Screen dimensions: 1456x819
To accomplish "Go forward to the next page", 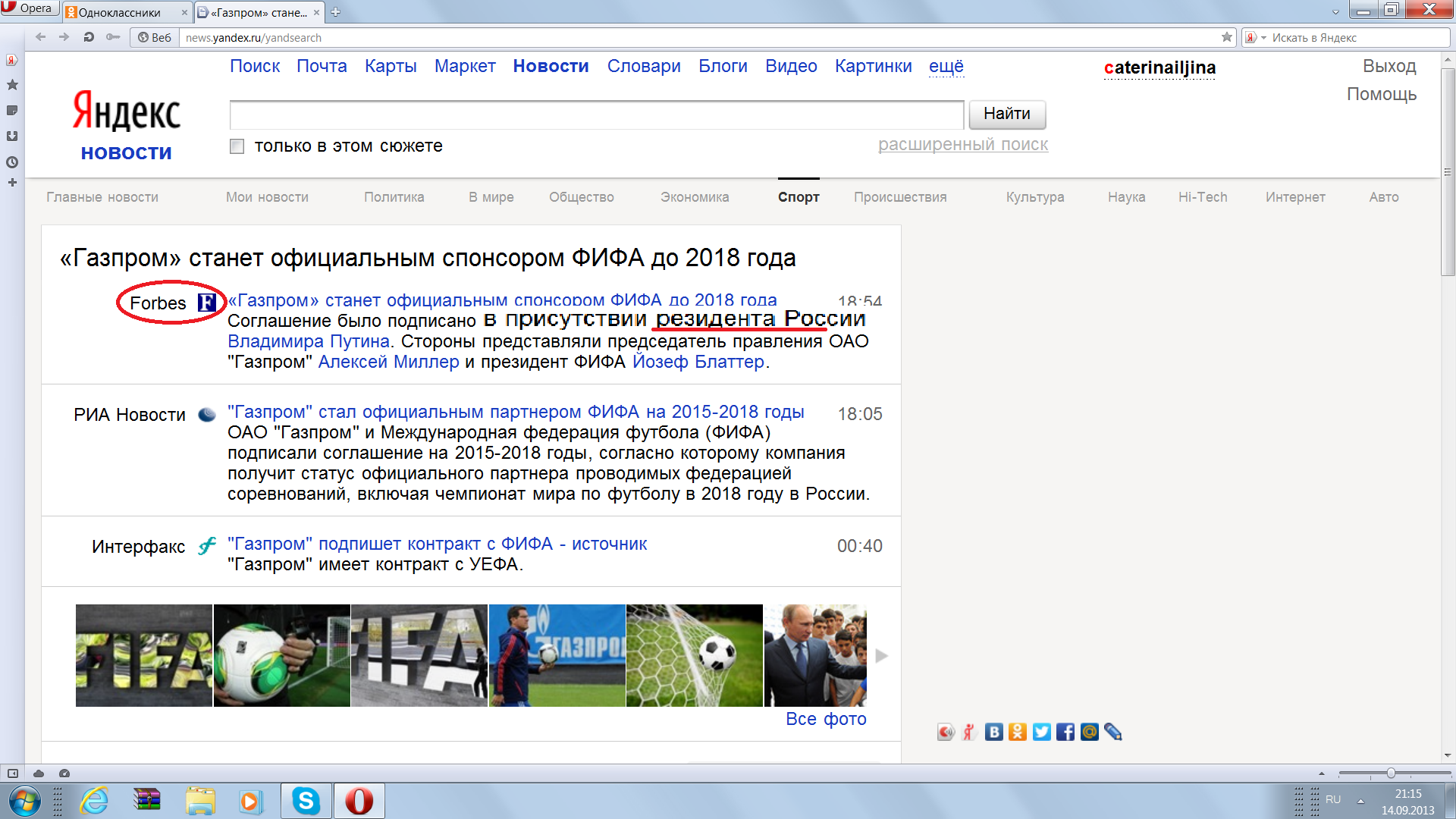I will (x=64, y=37).
